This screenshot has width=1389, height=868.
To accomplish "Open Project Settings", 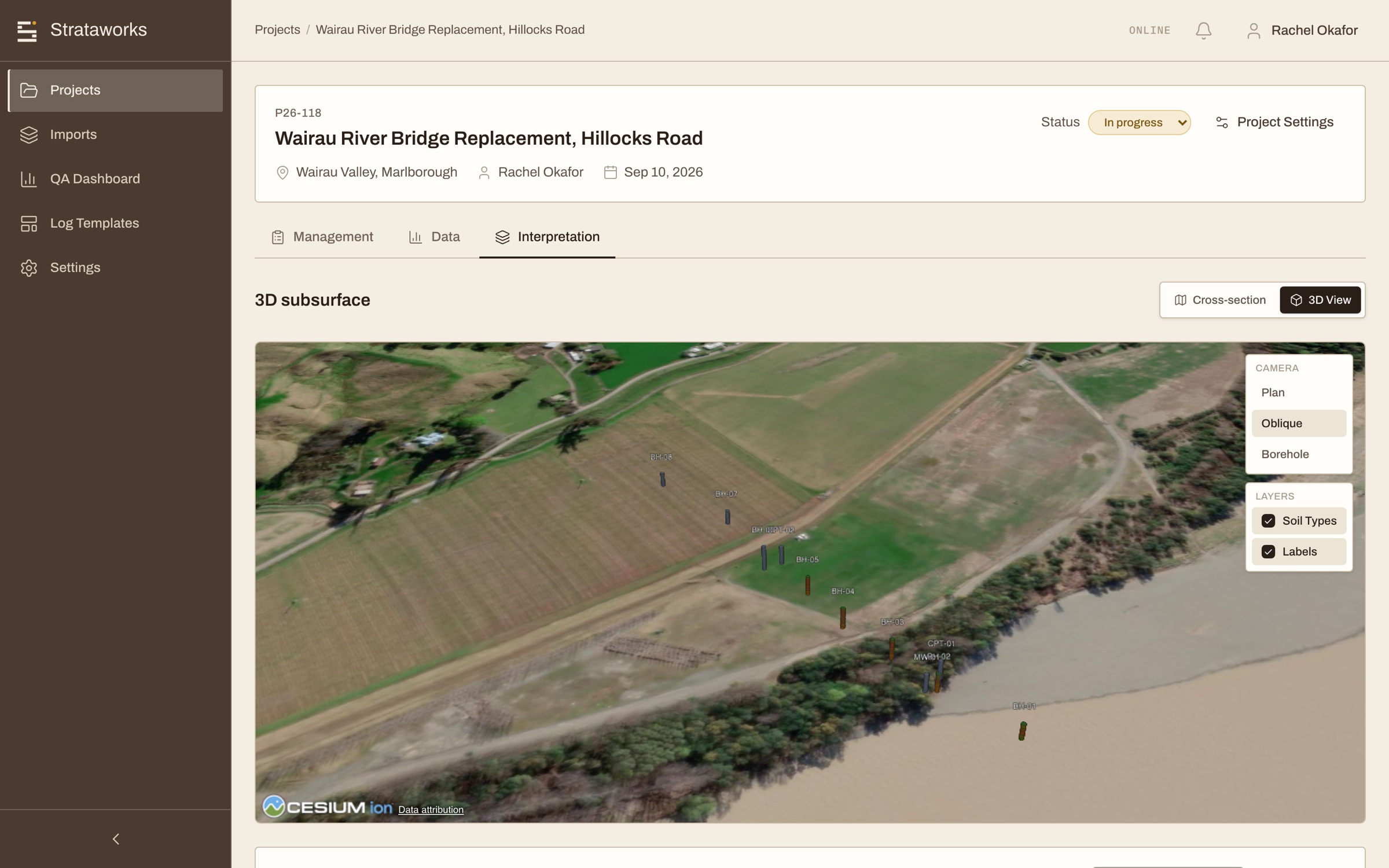I will [x=1274, y=122].
